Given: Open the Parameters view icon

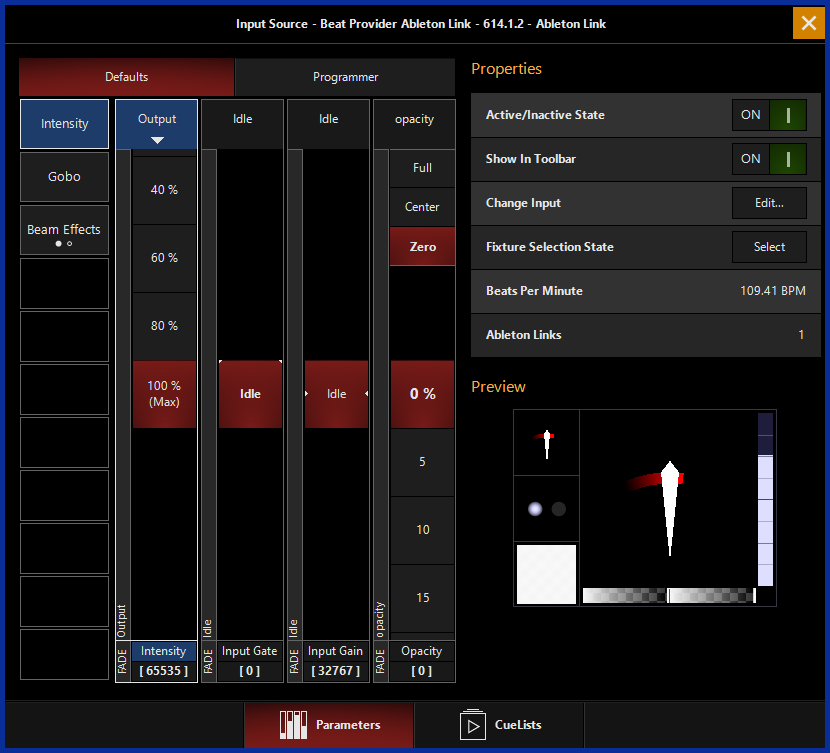Looking at the screenshot, I should coord(293,725).
